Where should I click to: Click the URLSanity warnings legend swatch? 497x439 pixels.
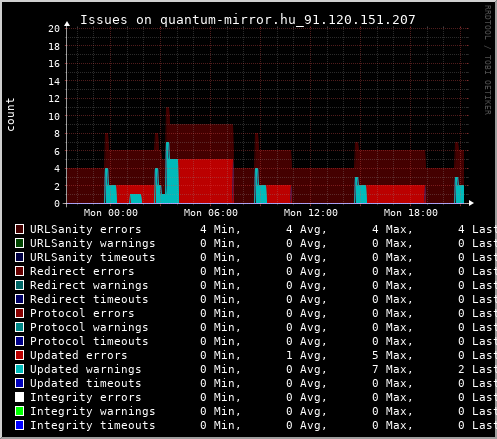[x=20, y=243]
